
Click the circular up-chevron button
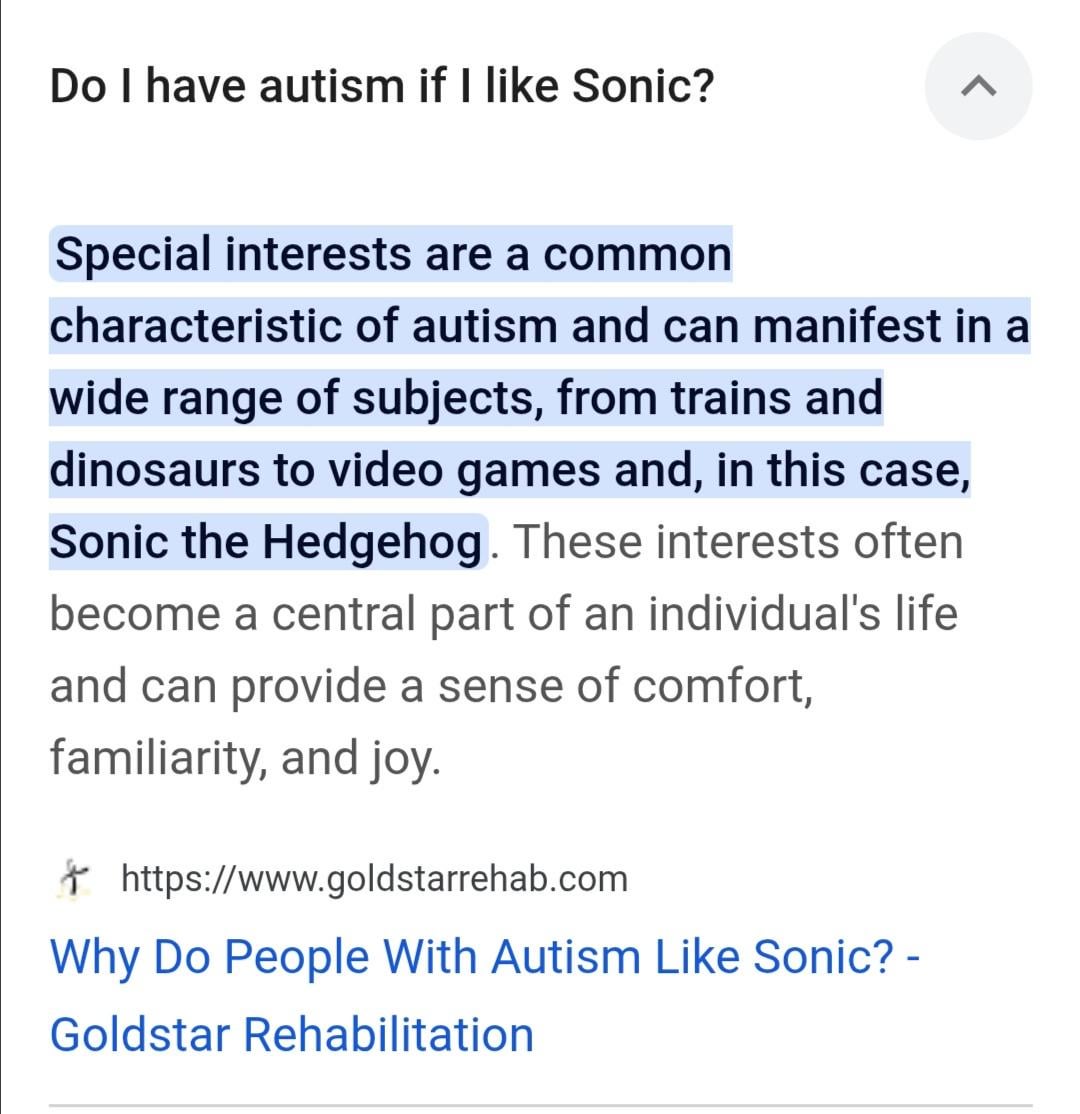[978, 87]
